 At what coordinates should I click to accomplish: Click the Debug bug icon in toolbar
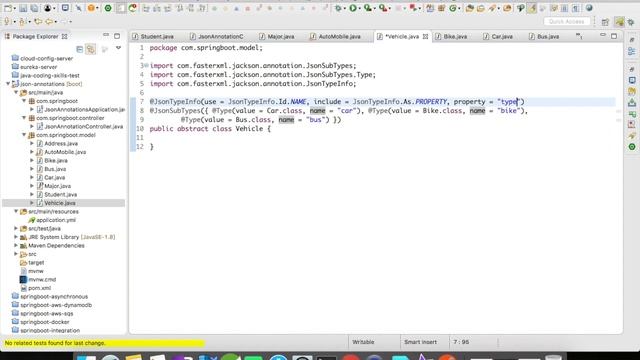point(338,8)
